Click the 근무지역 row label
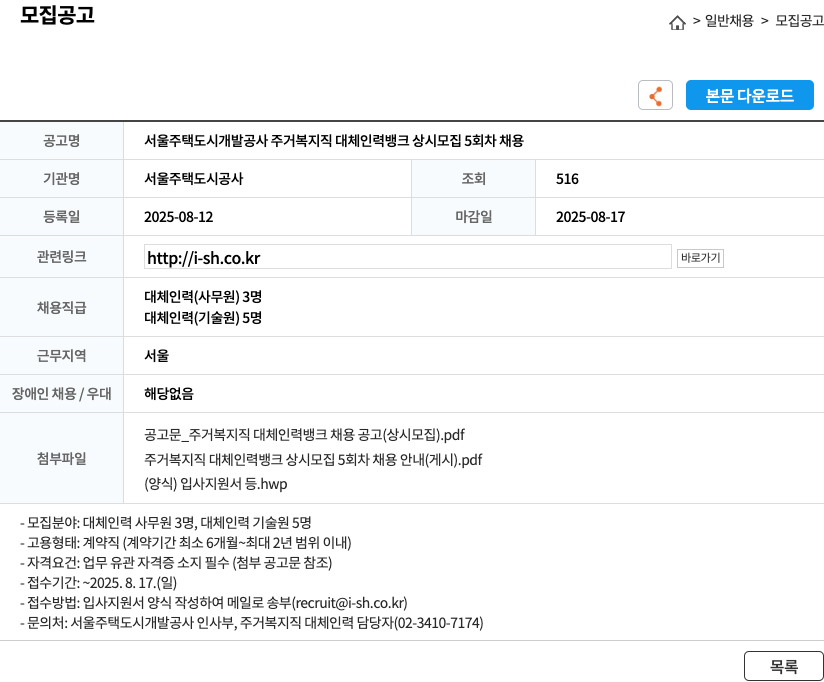 click(61, 356)
